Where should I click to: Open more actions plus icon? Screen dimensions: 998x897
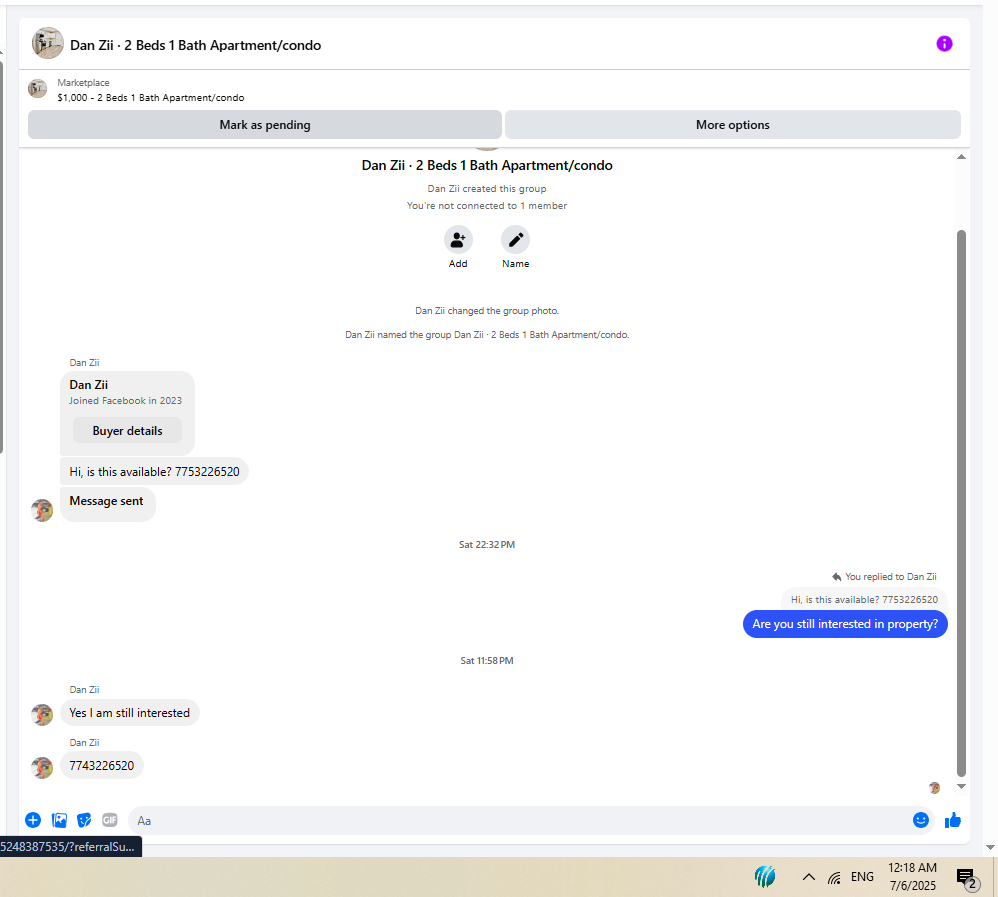[x=33, y=820]
